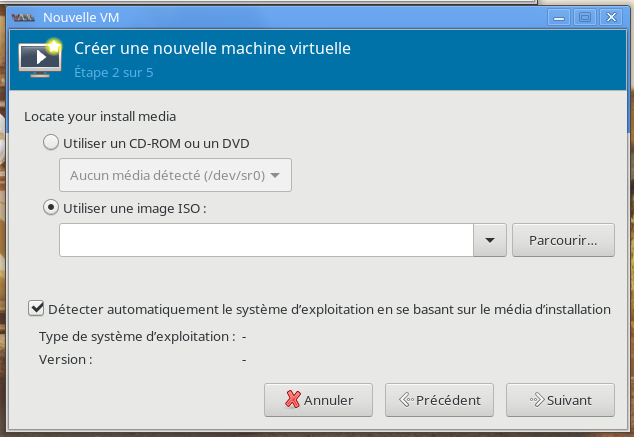The height and width of the screenshot is (437, 634).
Task: Uncheck automatic operating system detection
Action: pos(36,308)
